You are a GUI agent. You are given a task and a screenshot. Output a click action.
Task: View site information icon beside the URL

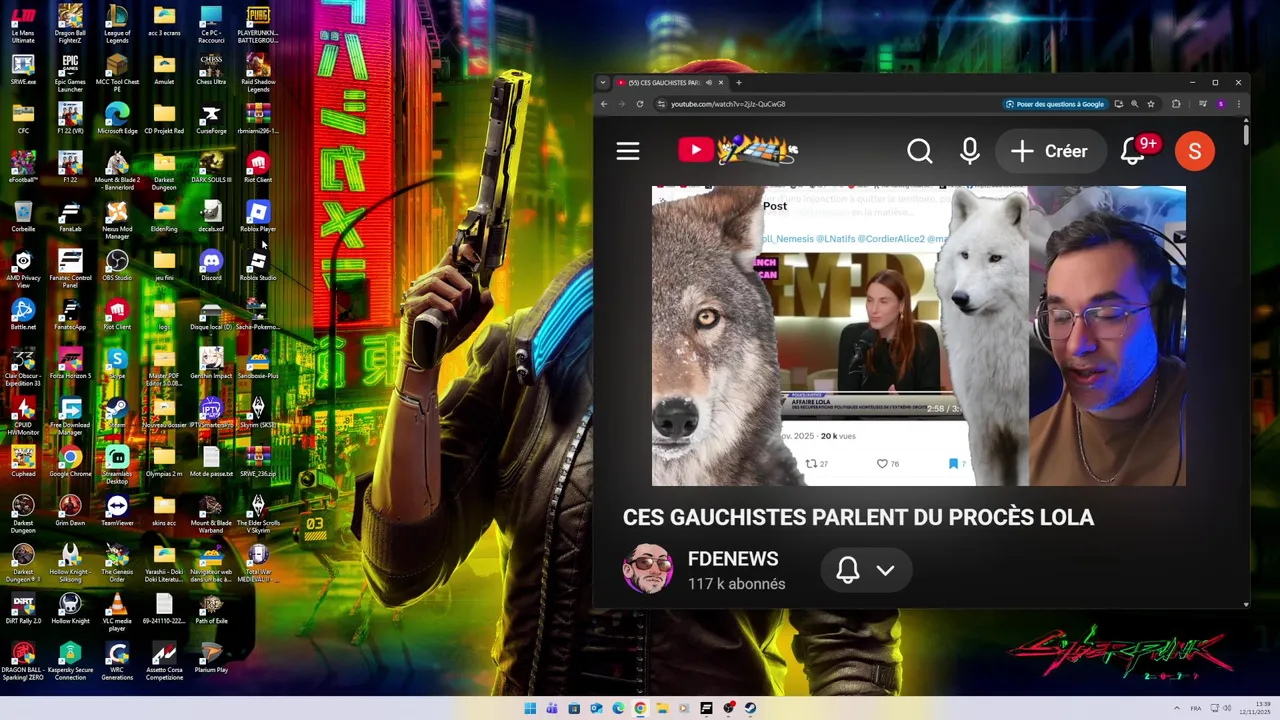tap(661, 104)
